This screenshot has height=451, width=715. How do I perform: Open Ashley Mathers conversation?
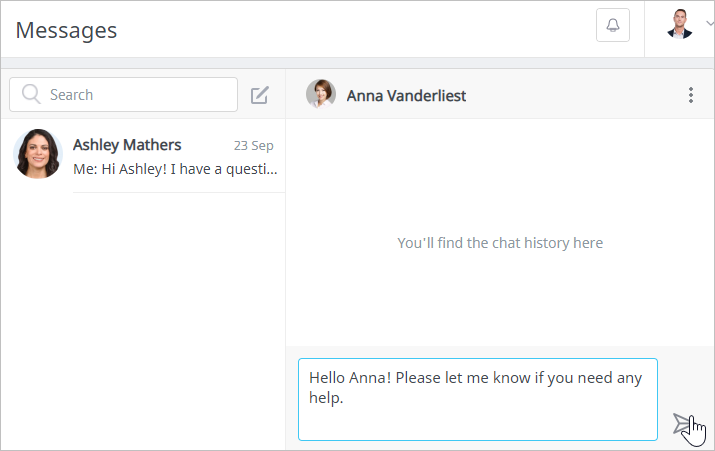point(143,155)
